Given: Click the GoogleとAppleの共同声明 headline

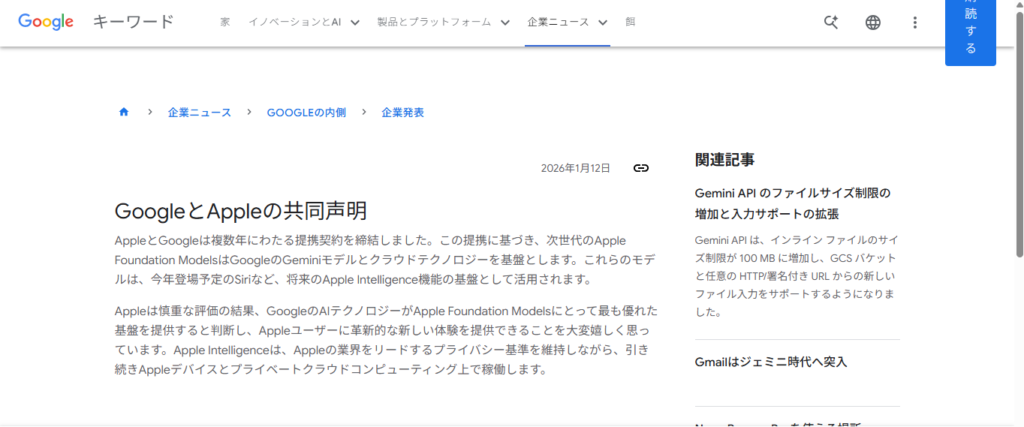Looking at the screenshot, I should (240, 211).
